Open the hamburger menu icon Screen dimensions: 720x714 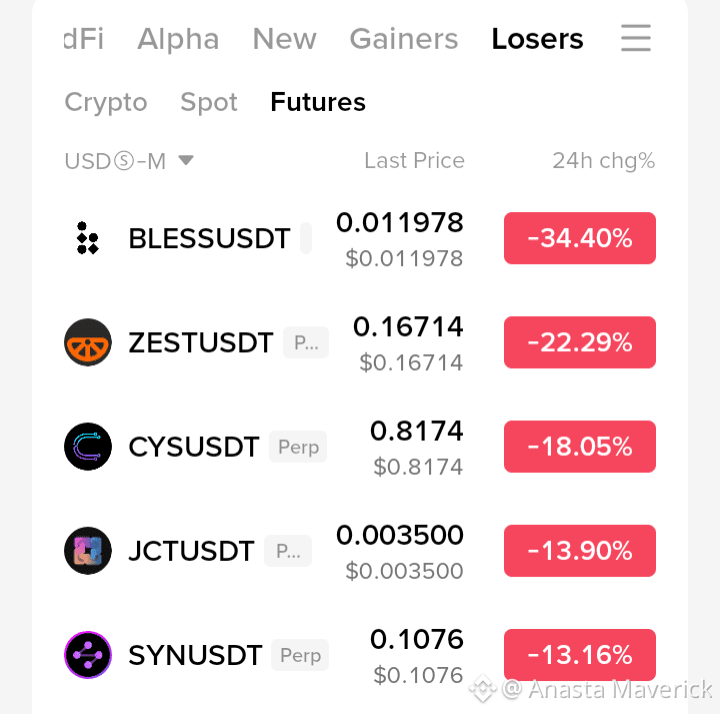tap(636, 38)
